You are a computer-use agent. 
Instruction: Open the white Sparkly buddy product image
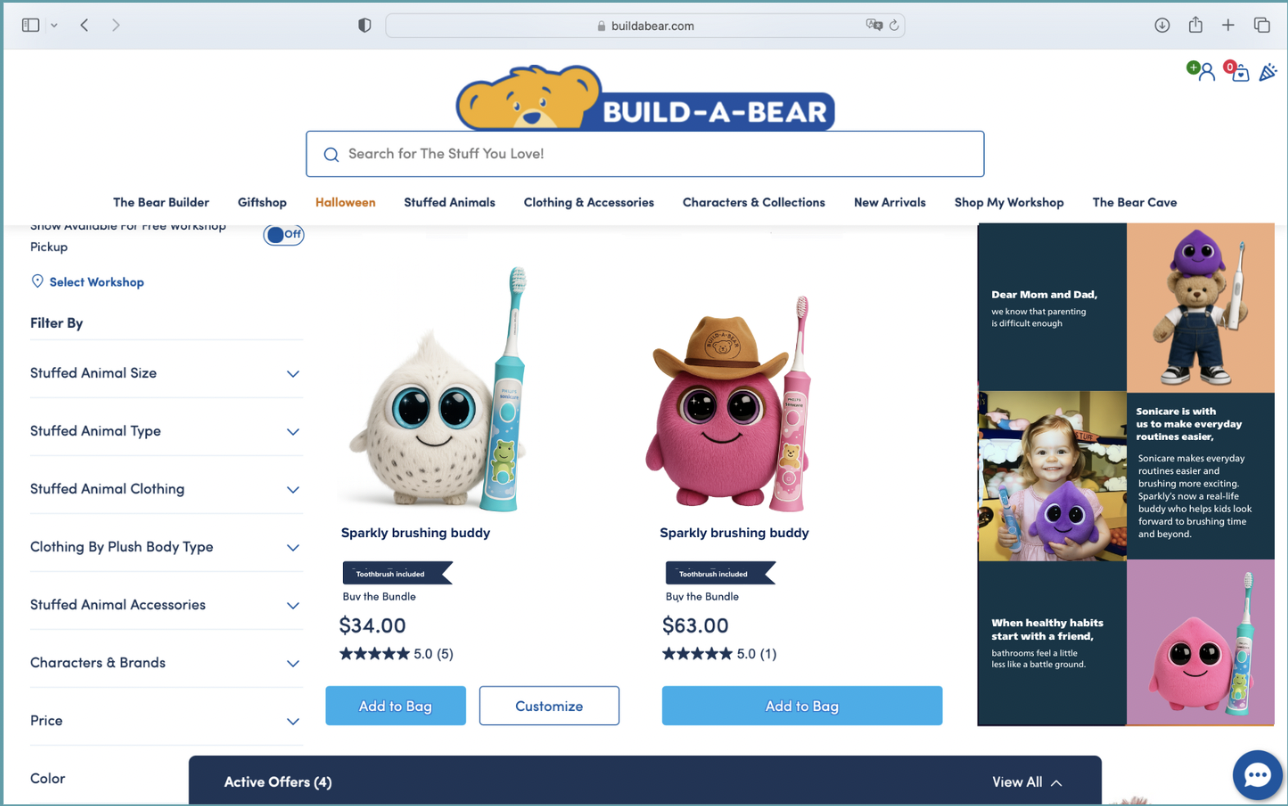click(440, 390)
